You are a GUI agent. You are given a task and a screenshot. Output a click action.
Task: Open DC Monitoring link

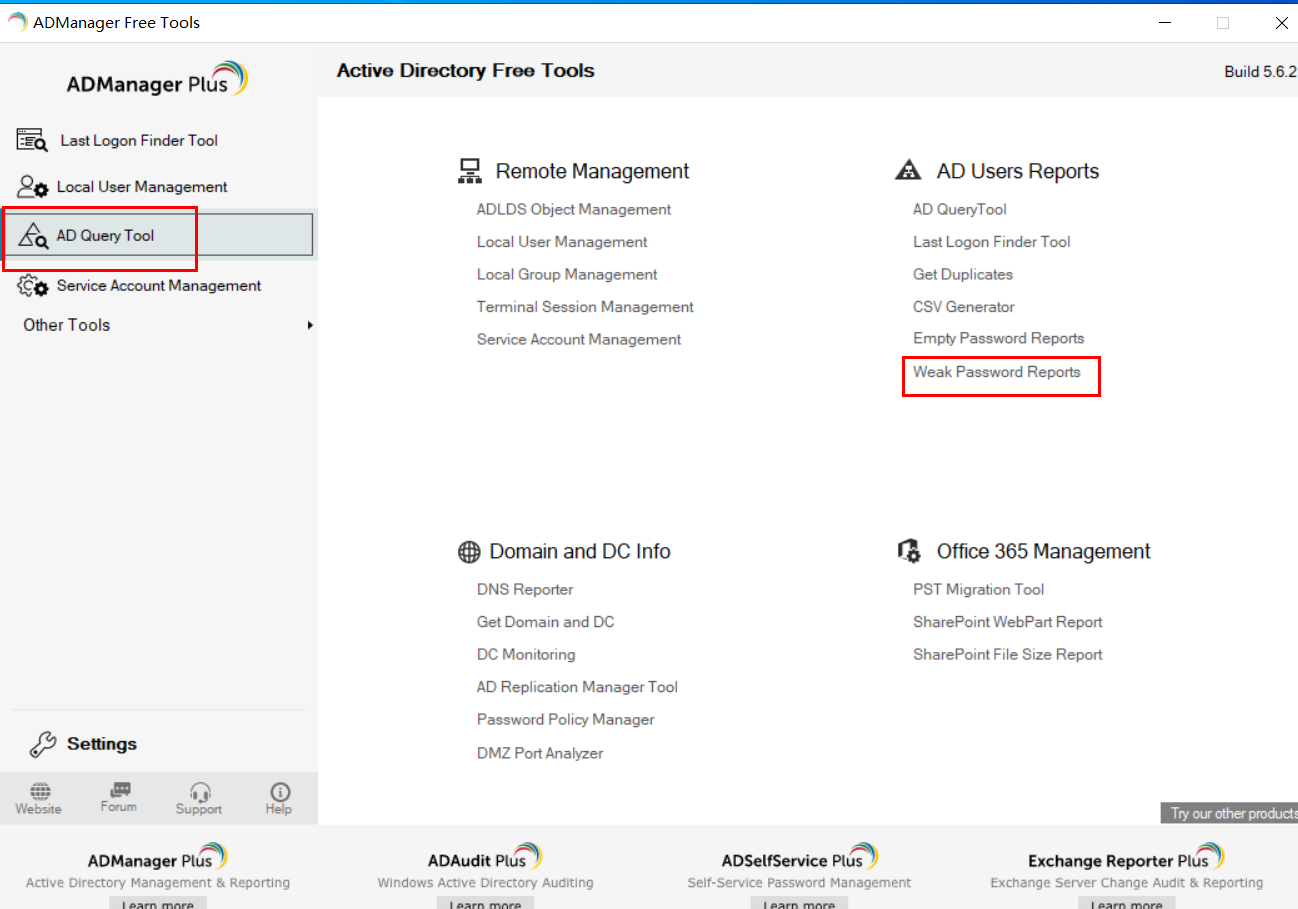click(x=526, y=654)
